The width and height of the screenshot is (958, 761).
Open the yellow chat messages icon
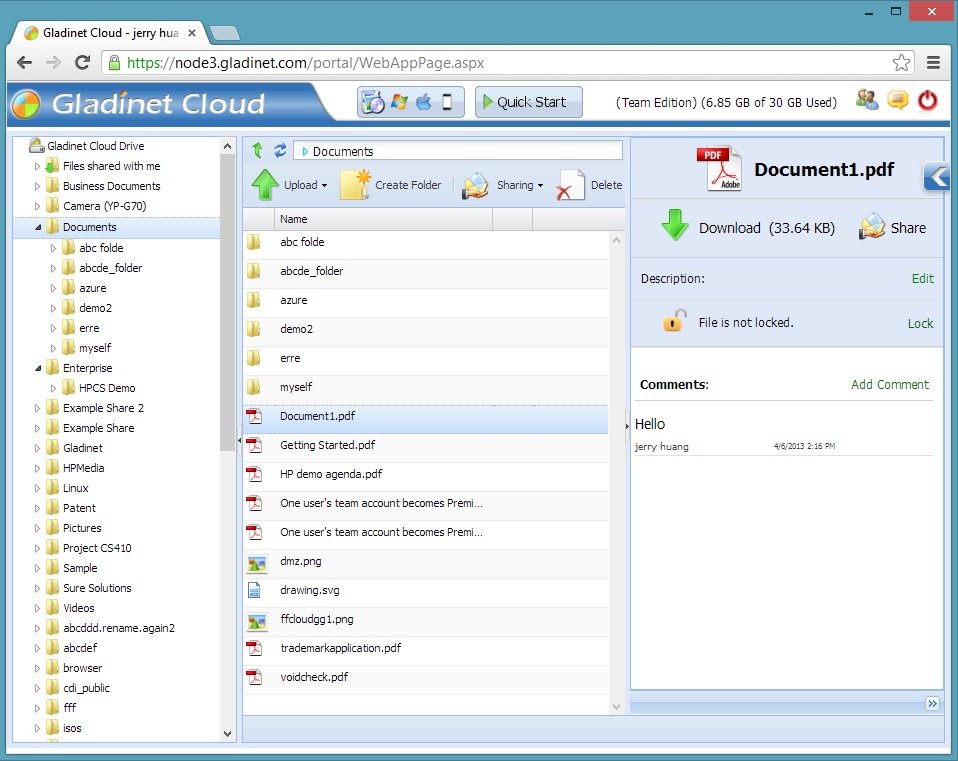pos(897,100)
